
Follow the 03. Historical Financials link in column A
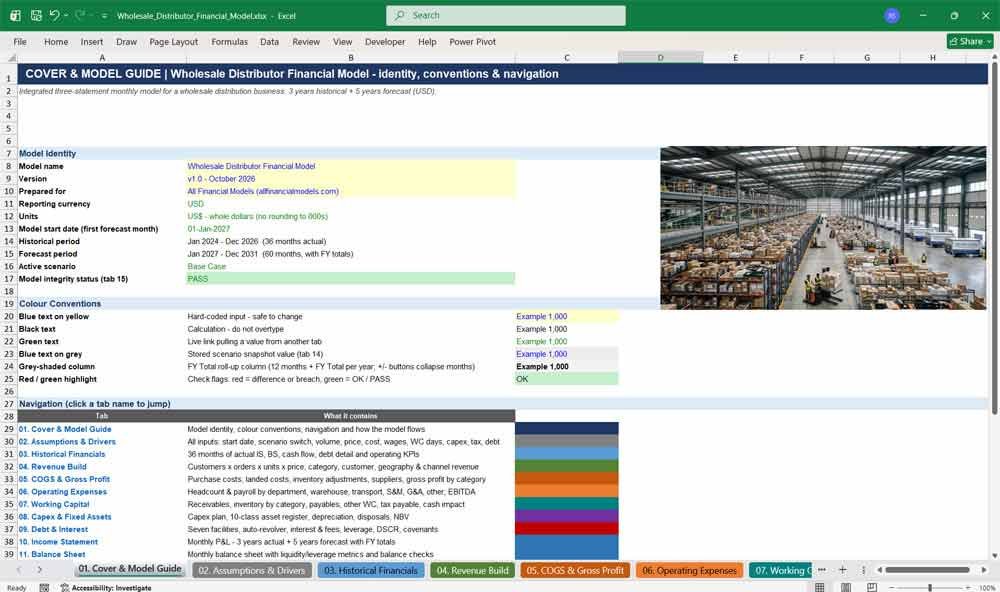pyautogui.click(x=62, y=454)
